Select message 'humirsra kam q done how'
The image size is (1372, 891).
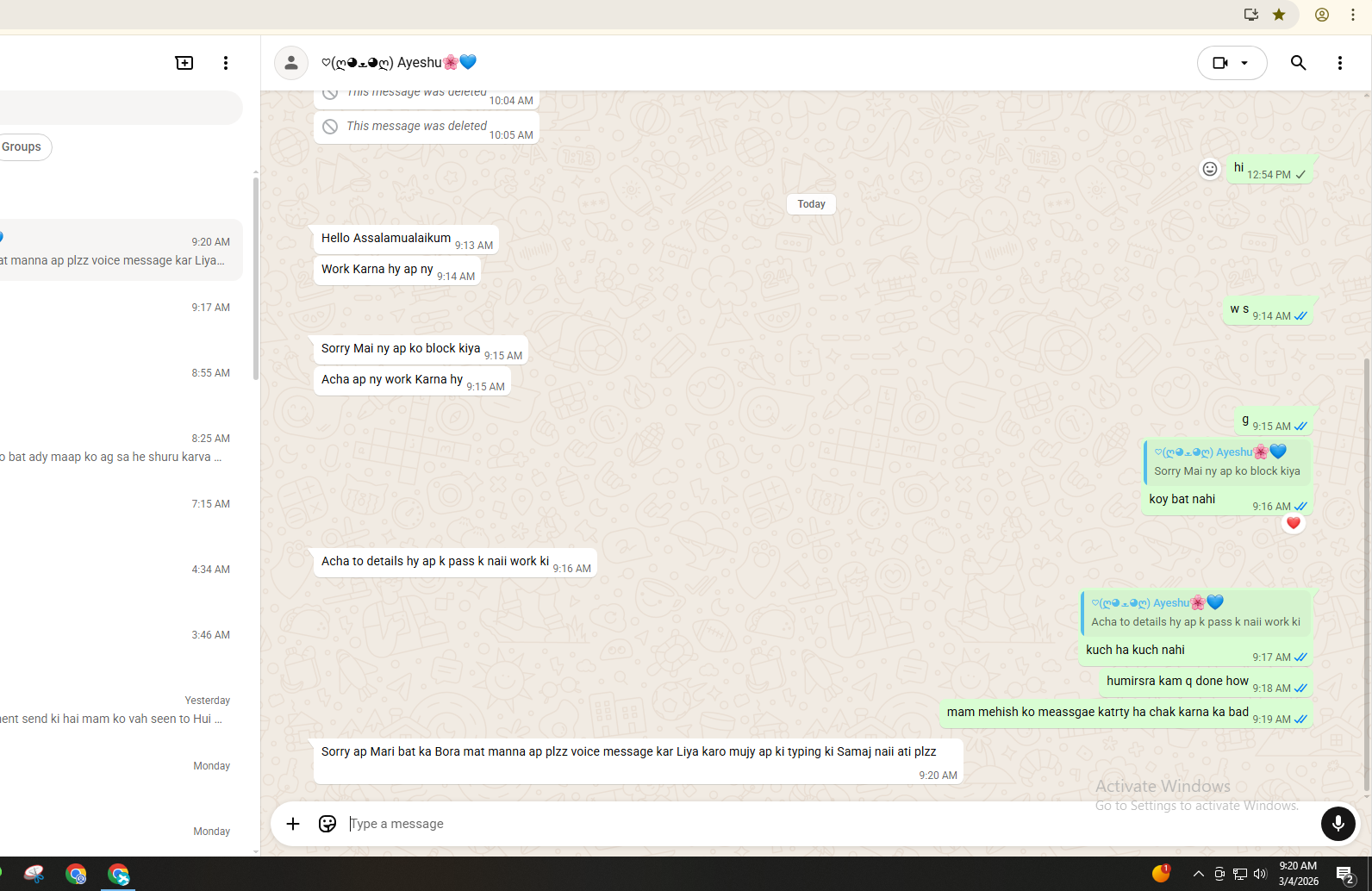point(1206,682)
